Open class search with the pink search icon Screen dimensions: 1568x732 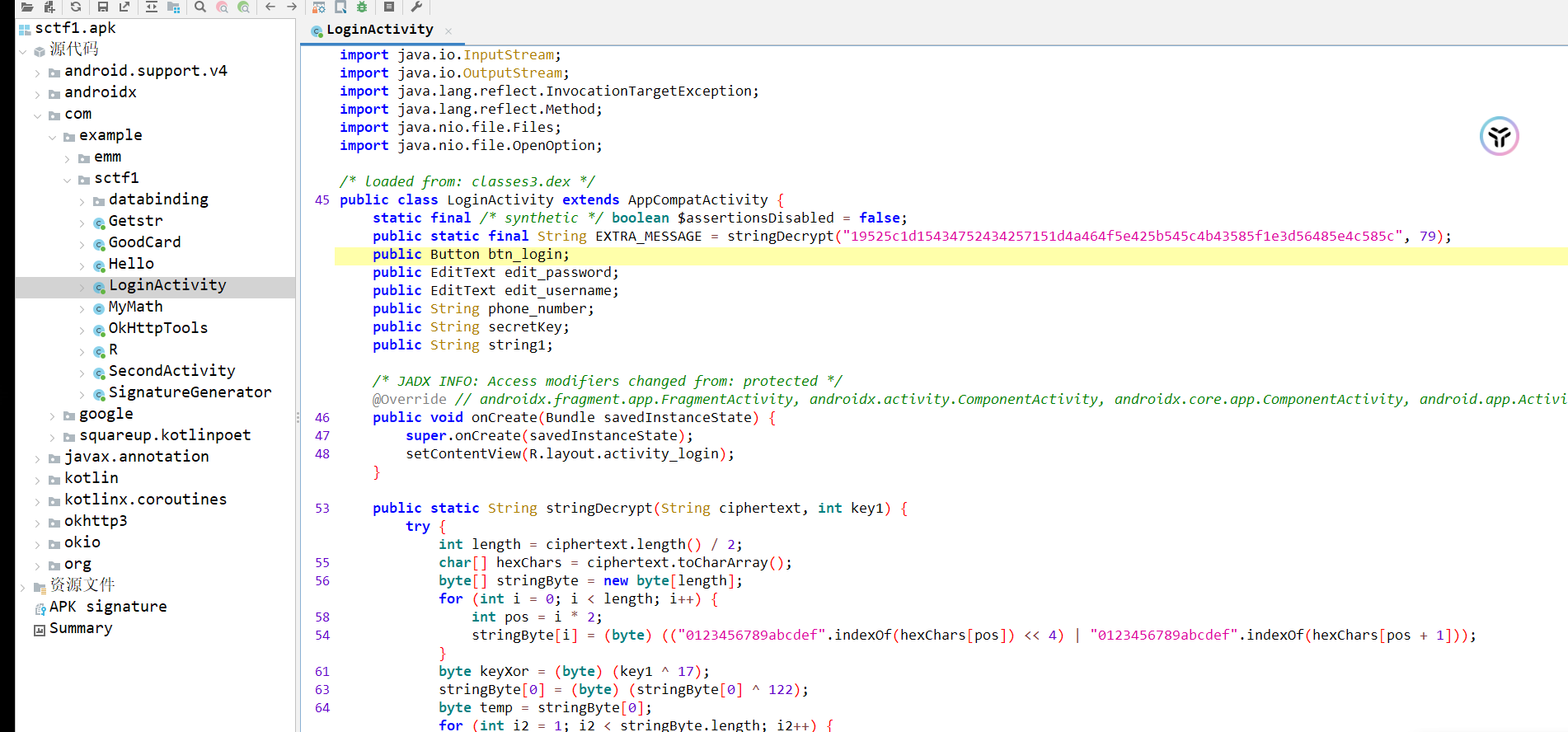coord(222,7)
